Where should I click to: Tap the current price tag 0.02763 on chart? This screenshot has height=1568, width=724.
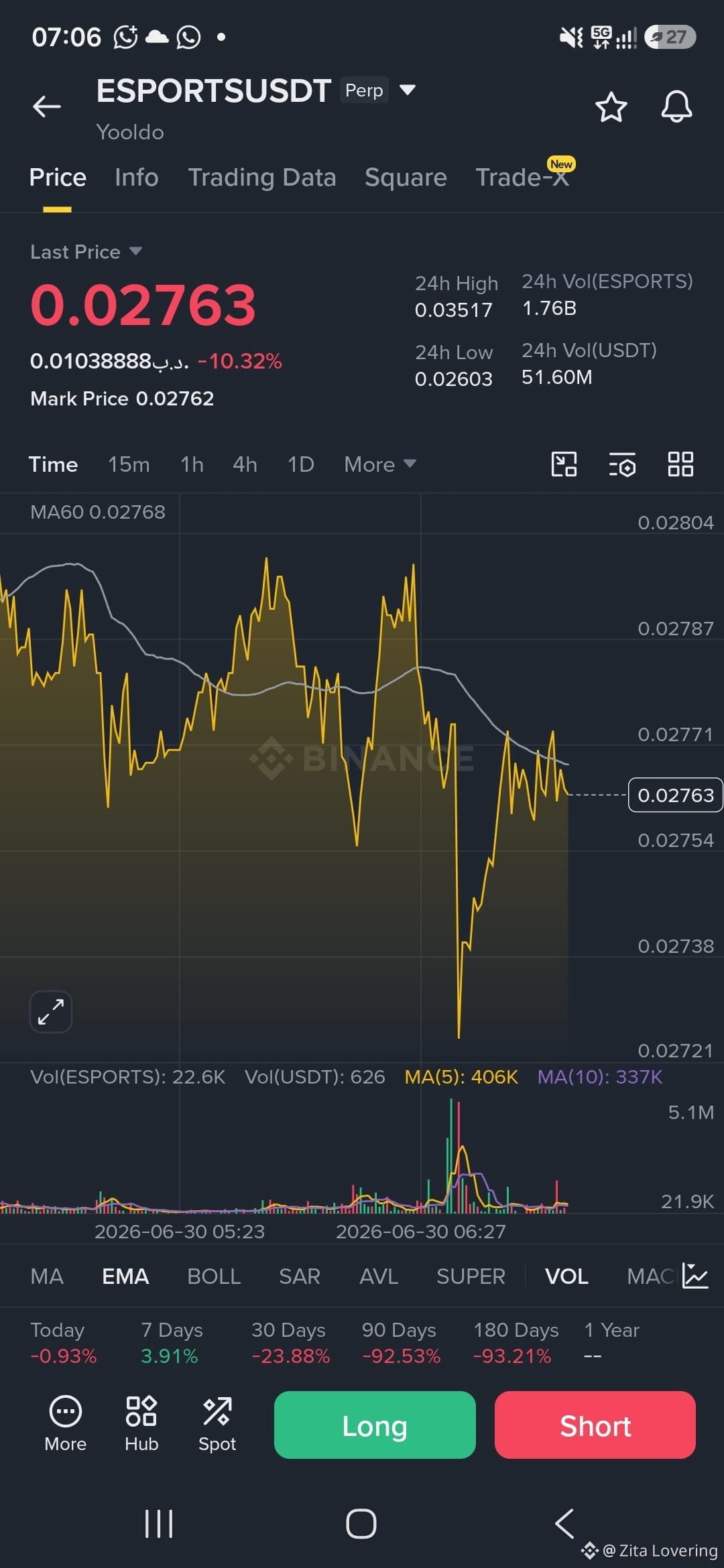(x=675, y=795)
